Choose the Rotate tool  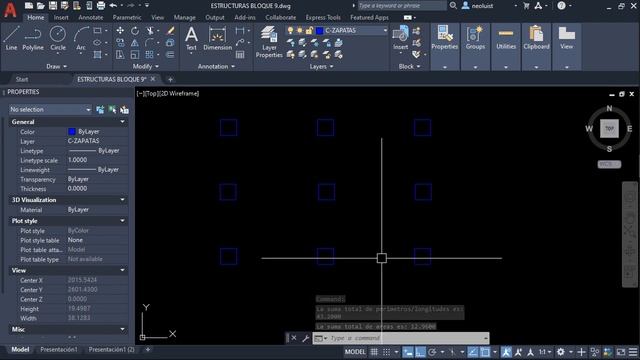coord(135,31)
